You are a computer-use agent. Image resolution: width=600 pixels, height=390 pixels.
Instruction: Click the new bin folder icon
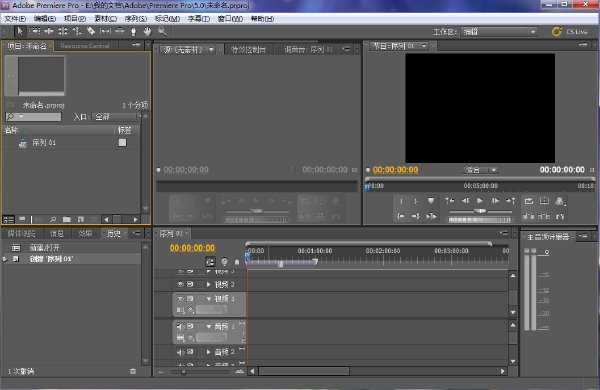(67, 219)
